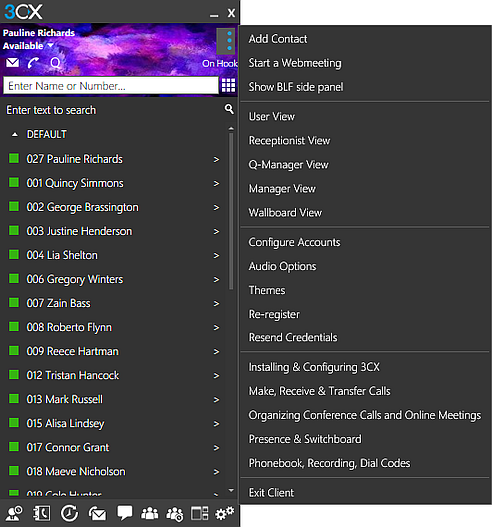Open the dial pad grid icon
492x527 pixels.
pos(229,85)
